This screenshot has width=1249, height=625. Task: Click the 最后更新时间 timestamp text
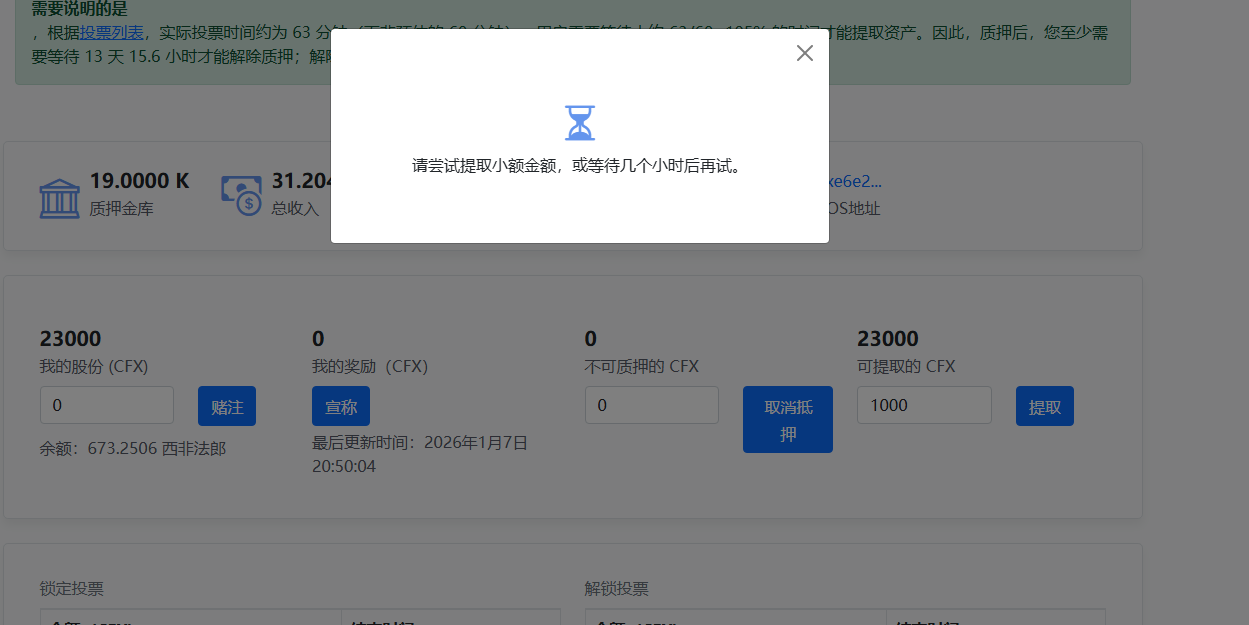pyautogui.click(x=419, y=454)
